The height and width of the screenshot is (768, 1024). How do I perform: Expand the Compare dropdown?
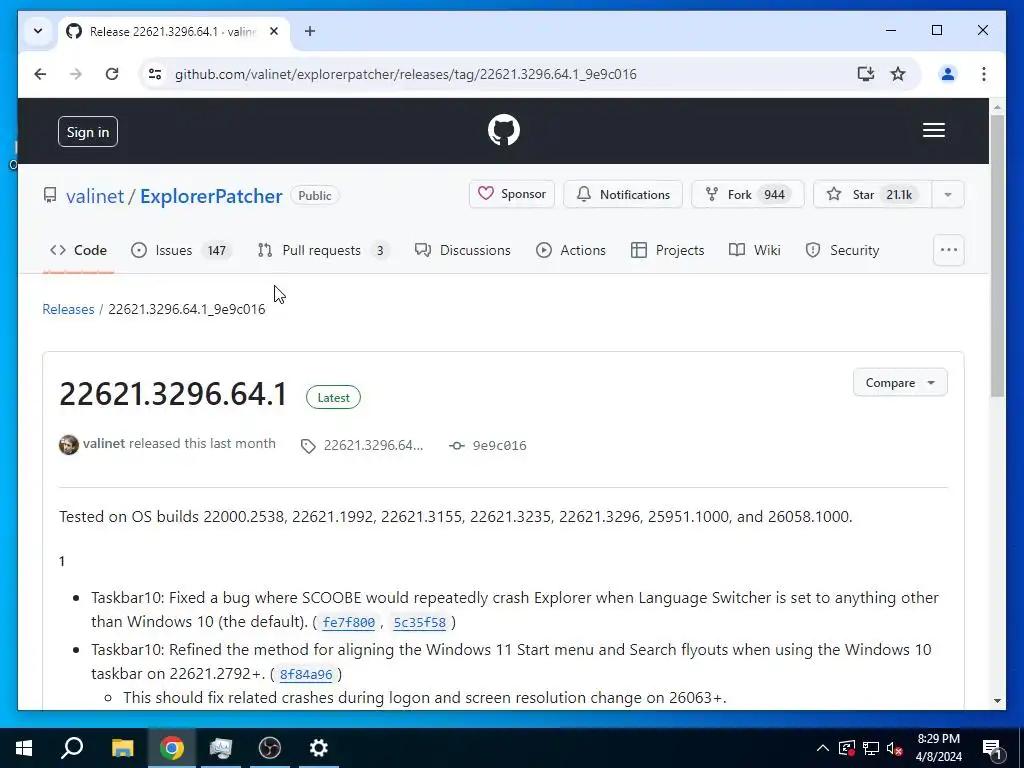click(x=900, y=383)
